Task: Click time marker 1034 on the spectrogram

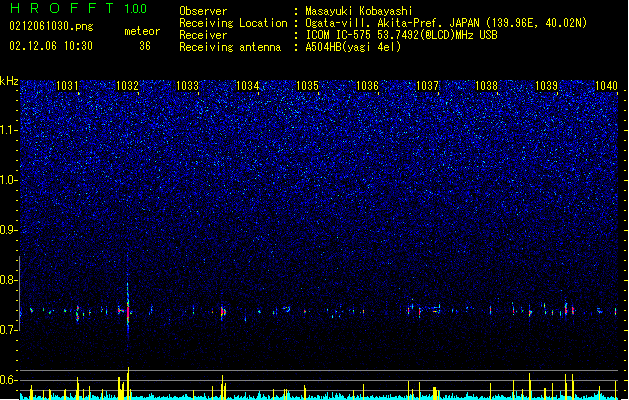Action: [248, 85]
